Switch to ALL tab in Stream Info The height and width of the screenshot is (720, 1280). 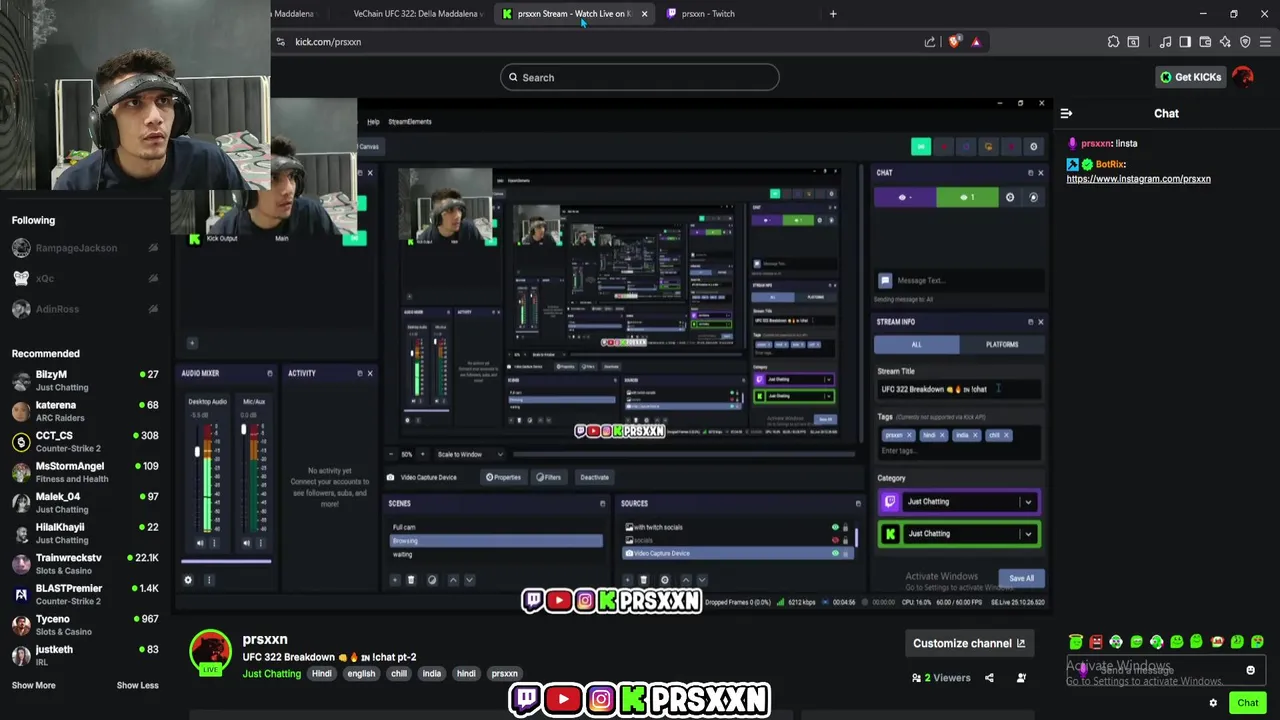(x=917, y=344)
